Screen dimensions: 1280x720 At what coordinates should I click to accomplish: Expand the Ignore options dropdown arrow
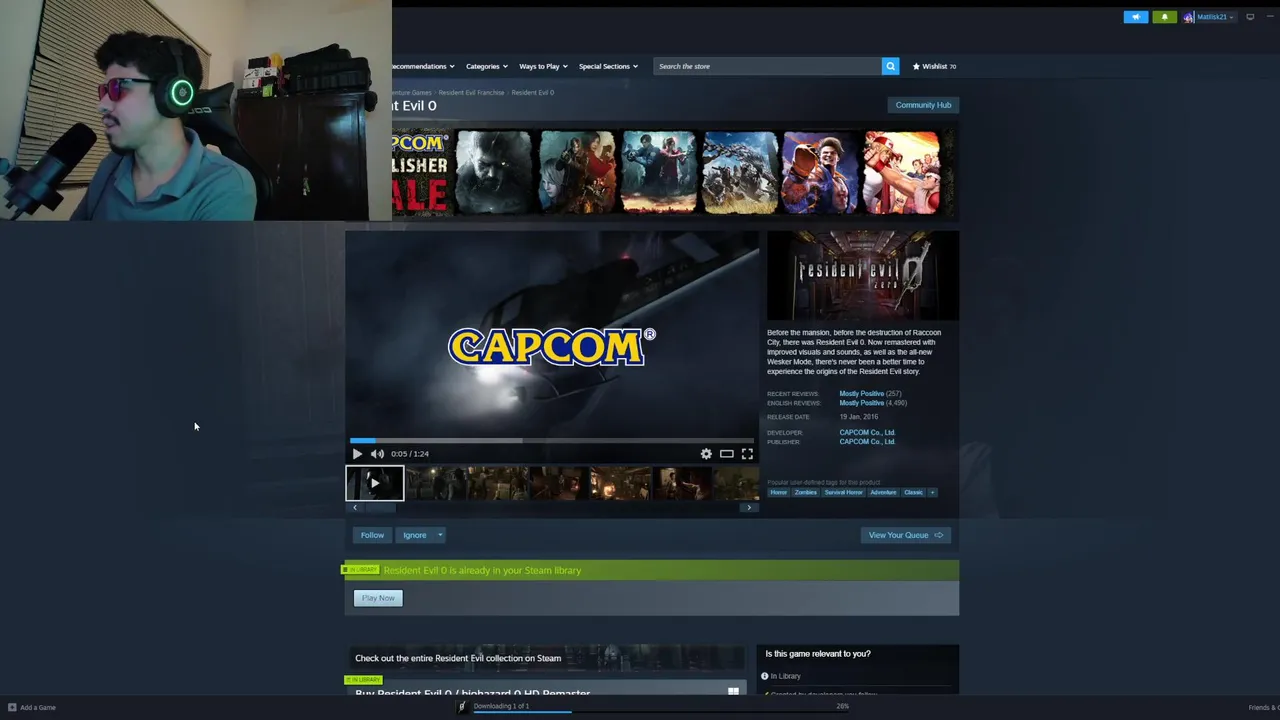coord(439,535)
